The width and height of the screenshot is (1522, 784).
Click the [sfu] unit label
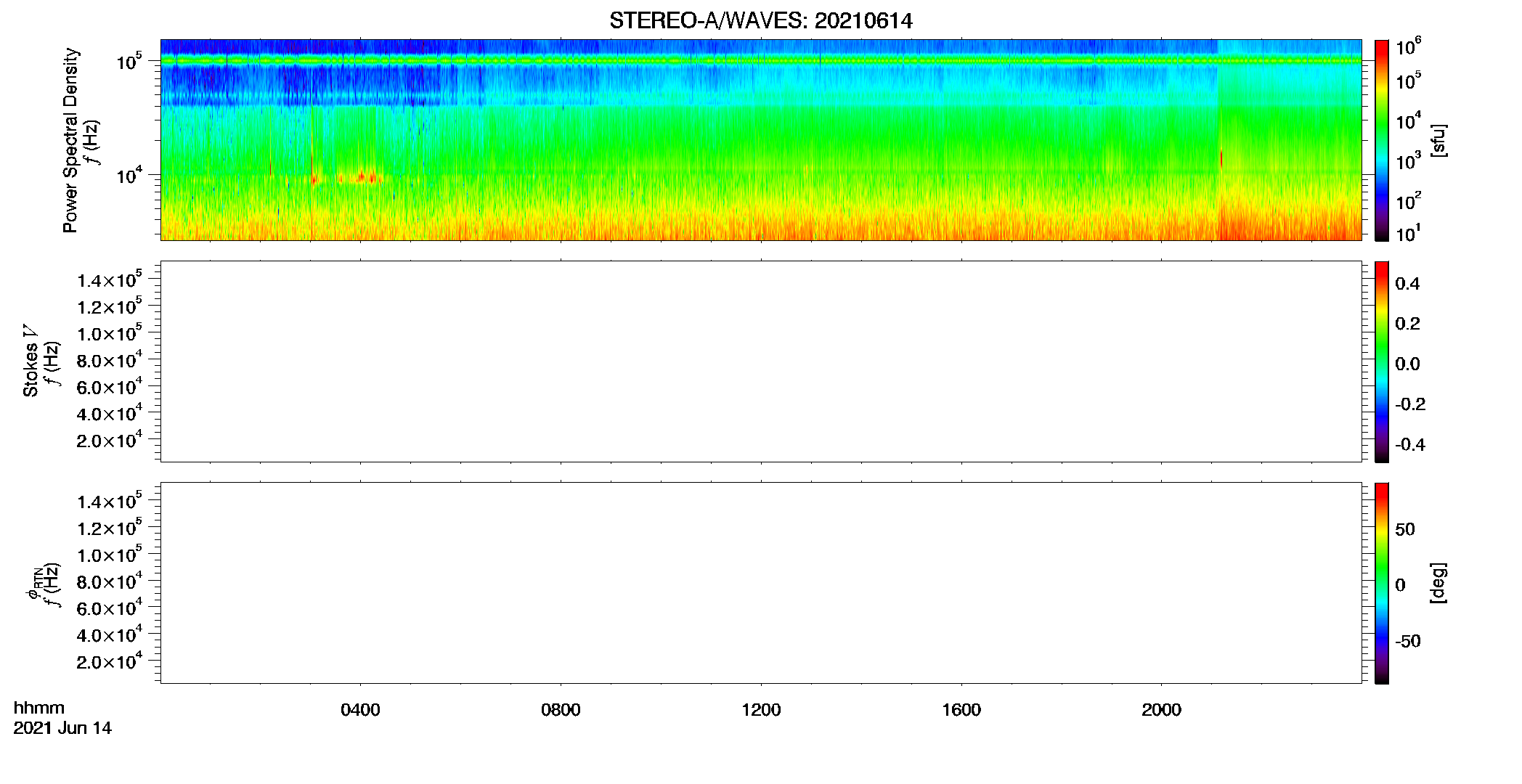click(1438, 140)
